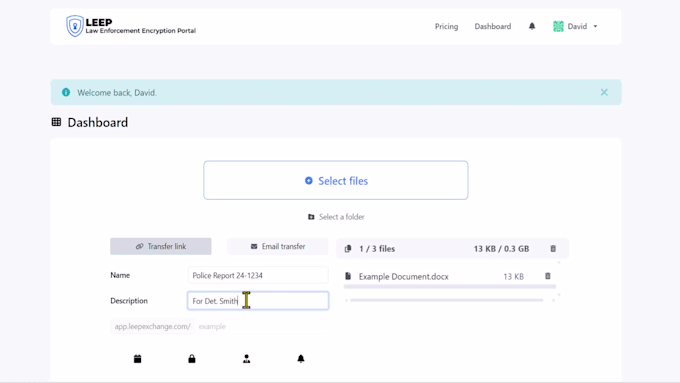Image resolution: width=680 pixels, height=383 pixels.
Task: Click David's green avatar icon
Action: 558,26
